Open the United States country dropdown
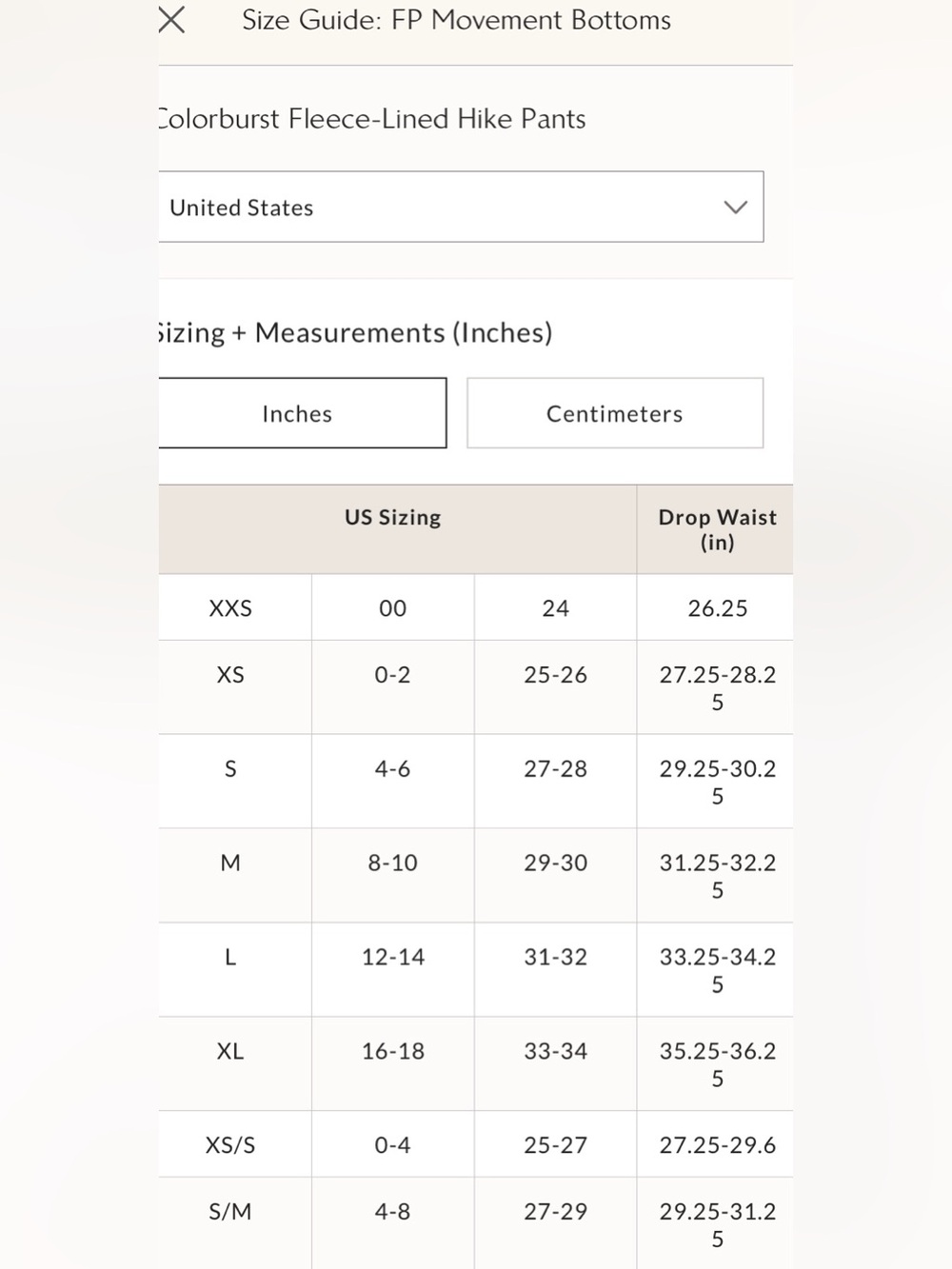 point(461,207)
